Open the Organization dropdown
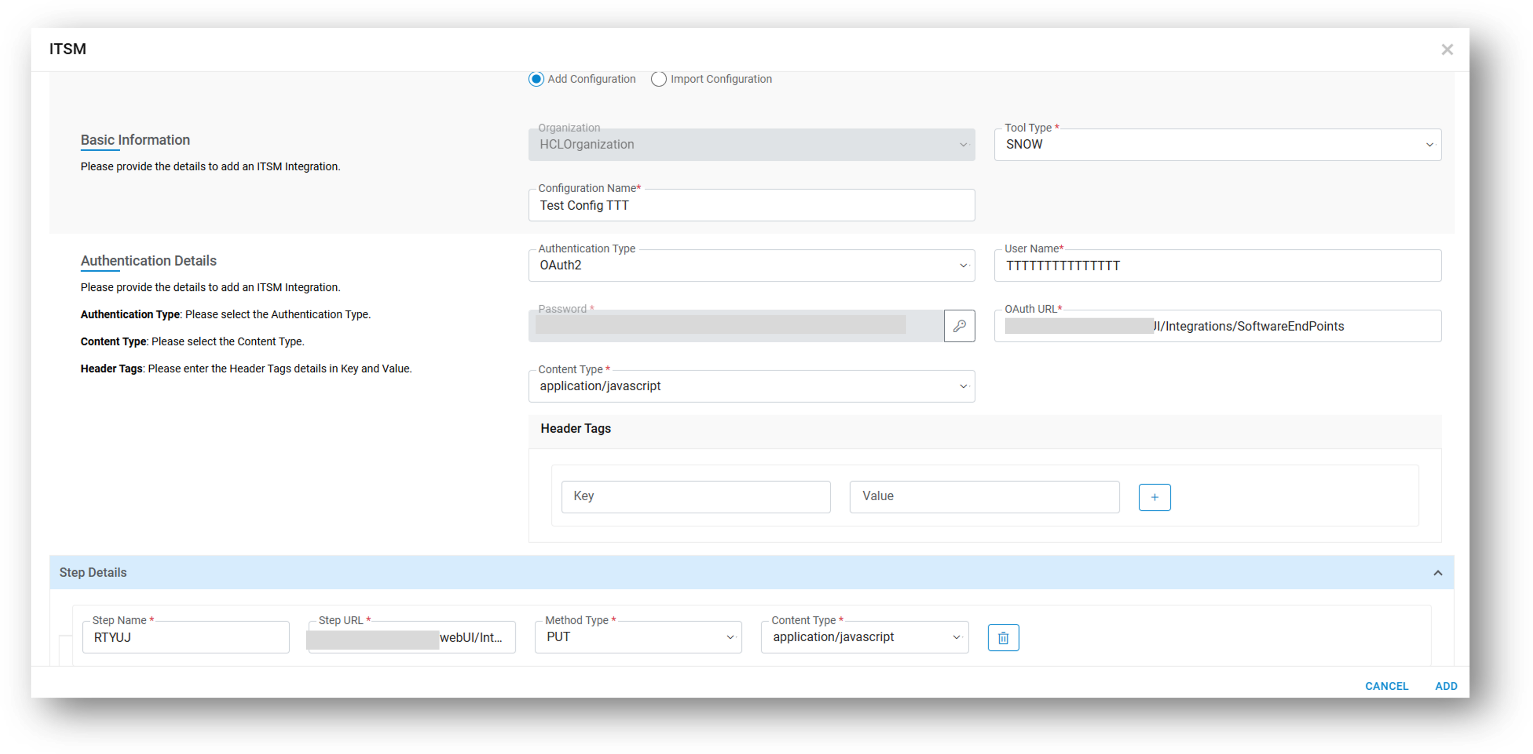This screenshot has height=754, width=1533. (751, 144)
